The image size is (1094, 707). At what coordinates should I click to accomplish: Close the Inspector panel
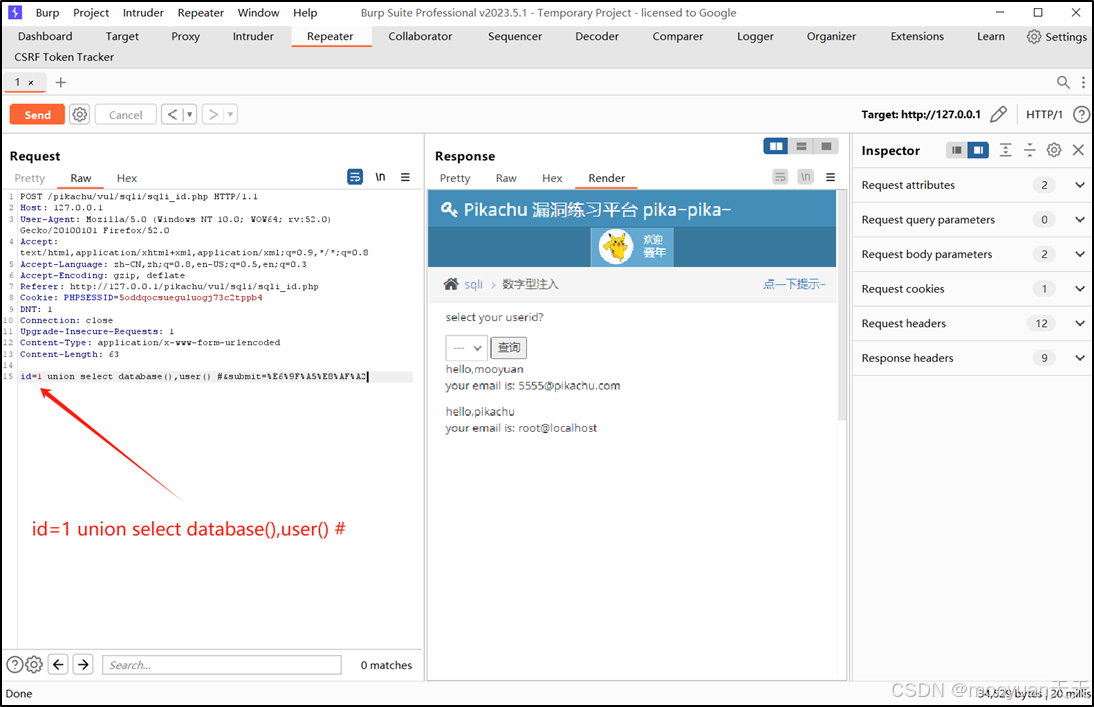coord(1078,150)
